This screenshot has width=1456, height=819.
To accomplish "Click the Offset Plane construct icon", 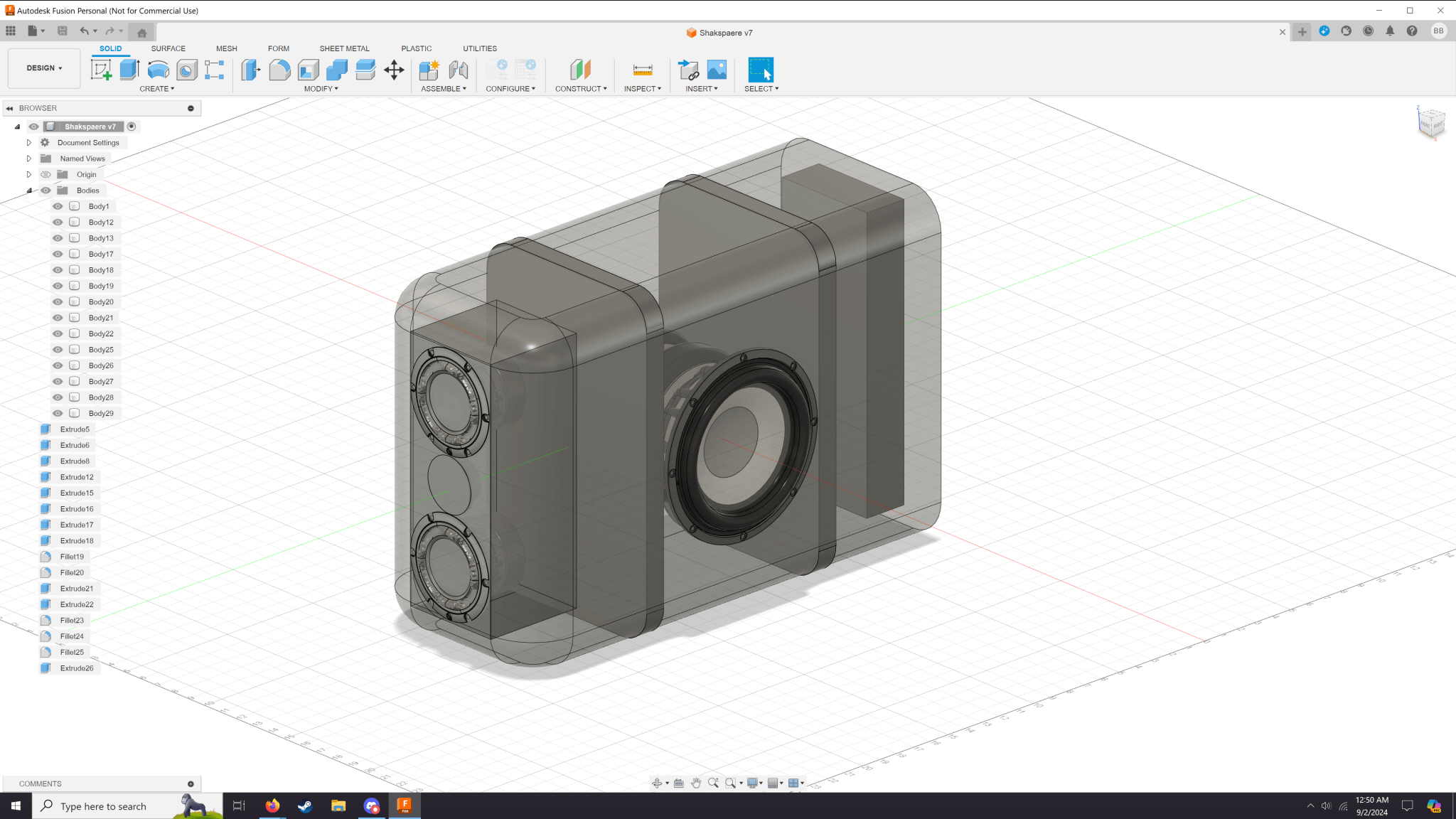I will [x=581, y=70].
